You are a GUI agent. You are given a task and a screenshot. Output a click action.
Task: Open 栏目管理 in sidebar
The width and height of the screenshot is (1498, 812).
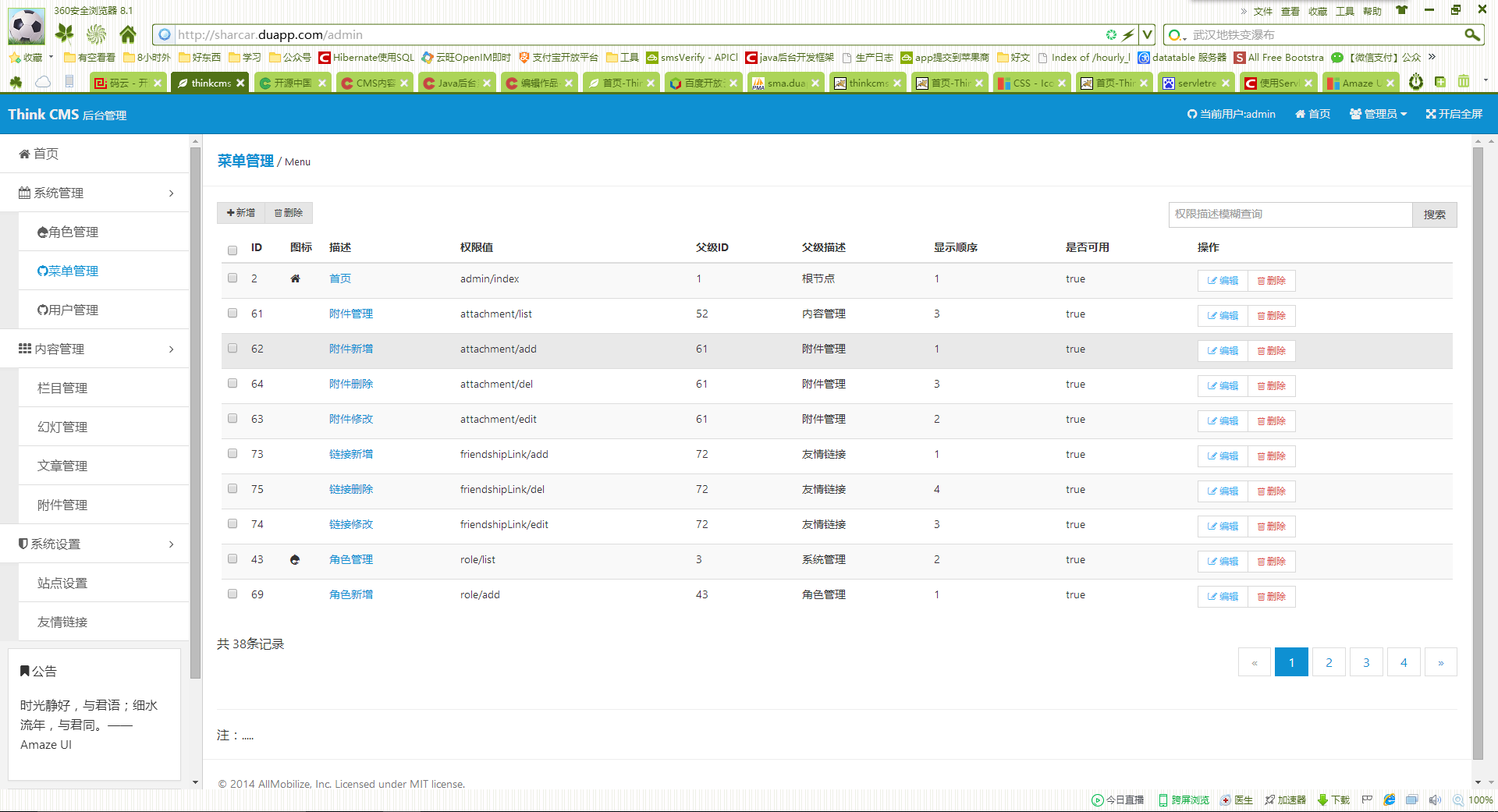(104, 388)
